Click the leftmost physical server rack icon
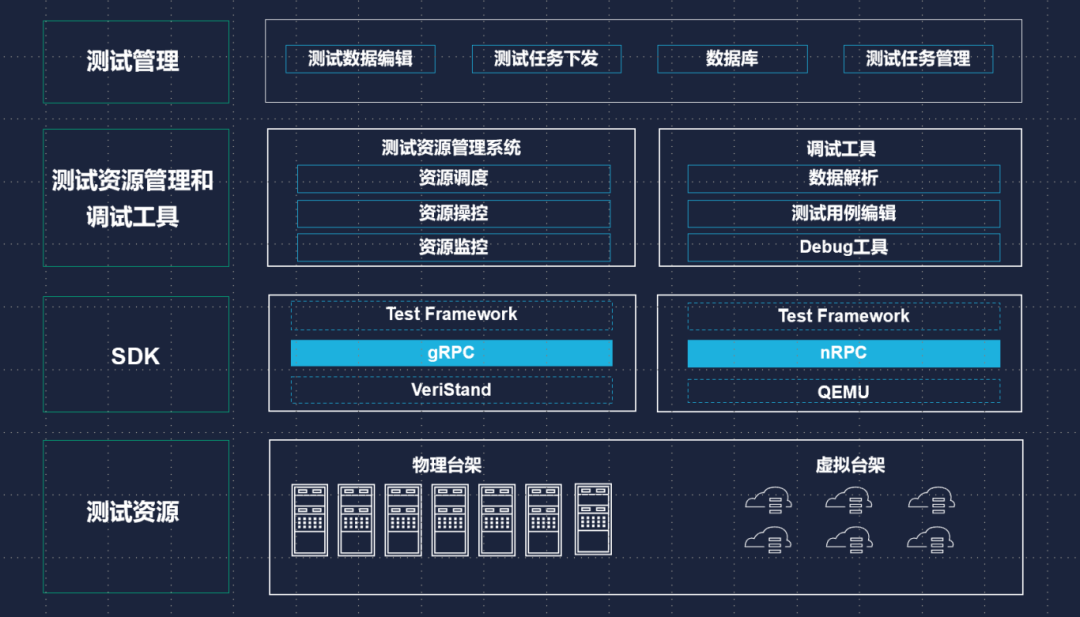1080x617 pixels. click(310, 520)
